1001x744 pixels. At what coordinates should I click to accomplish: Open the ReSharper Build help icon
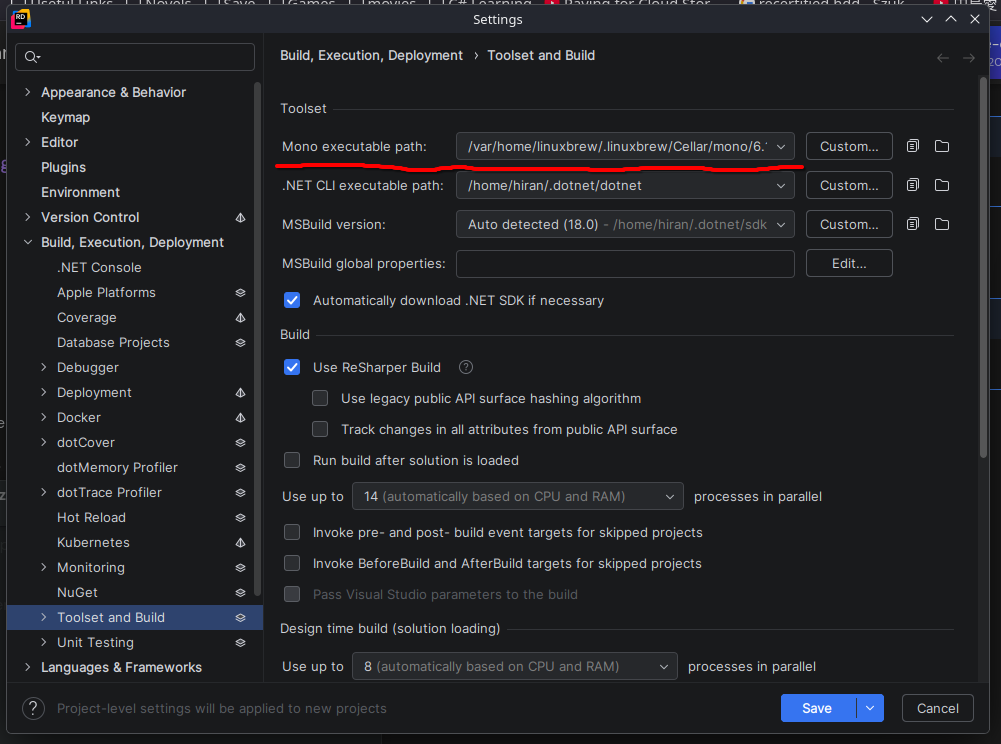(x=466, y=367)
